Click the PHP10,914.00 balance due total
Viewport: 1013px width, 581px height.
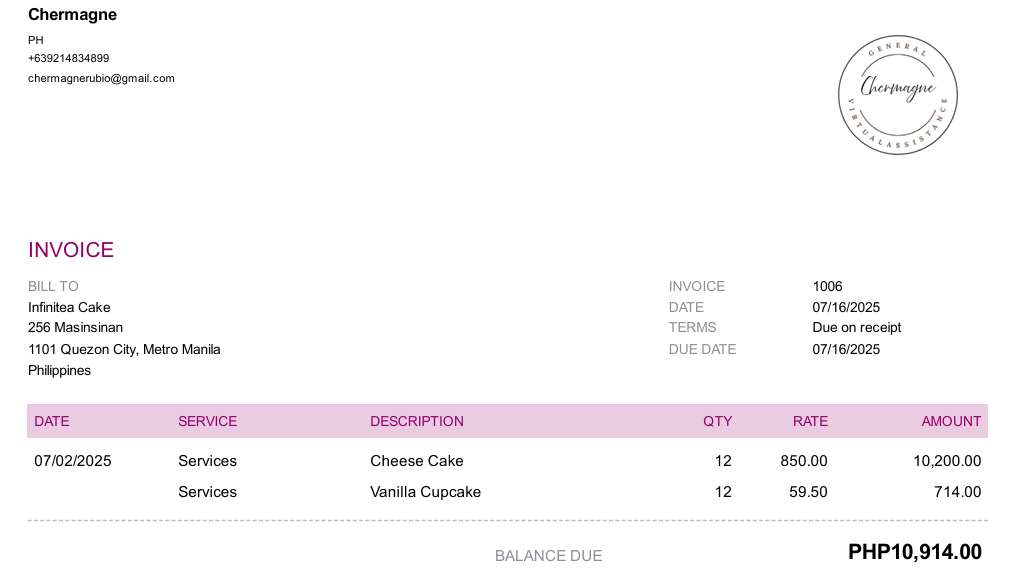(915, 552)
